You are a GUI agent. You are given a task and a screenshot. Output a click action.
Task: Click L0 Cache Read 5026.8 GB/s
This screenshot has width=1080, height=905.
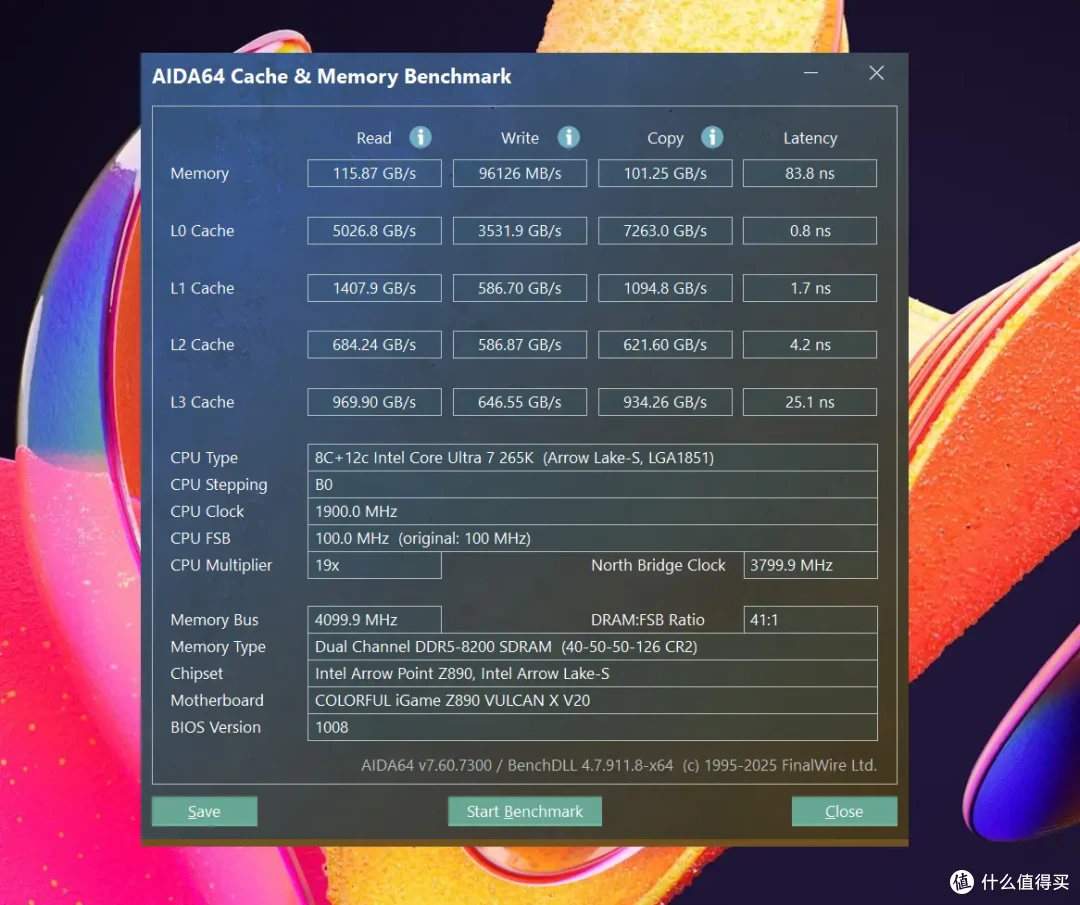coord(375,231)
